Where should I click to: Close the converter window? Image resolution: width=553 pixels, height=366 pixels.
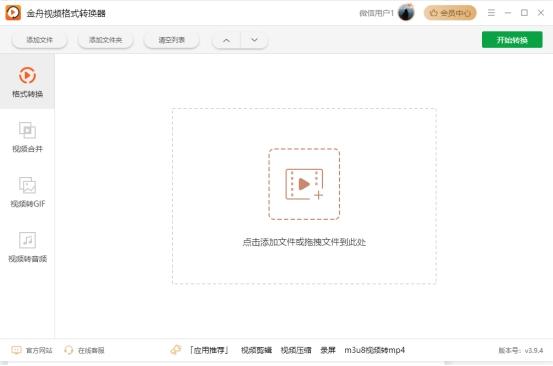coord(541,13)
